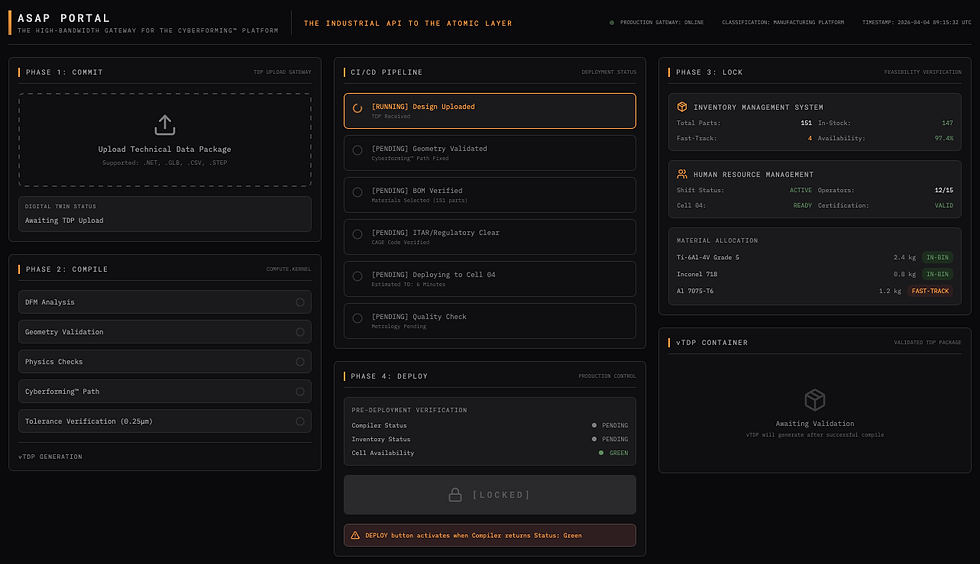Screen dimensions: 980x564
Task: Toggle the Cyberforming Path status circle
Action: coord(300,391)
